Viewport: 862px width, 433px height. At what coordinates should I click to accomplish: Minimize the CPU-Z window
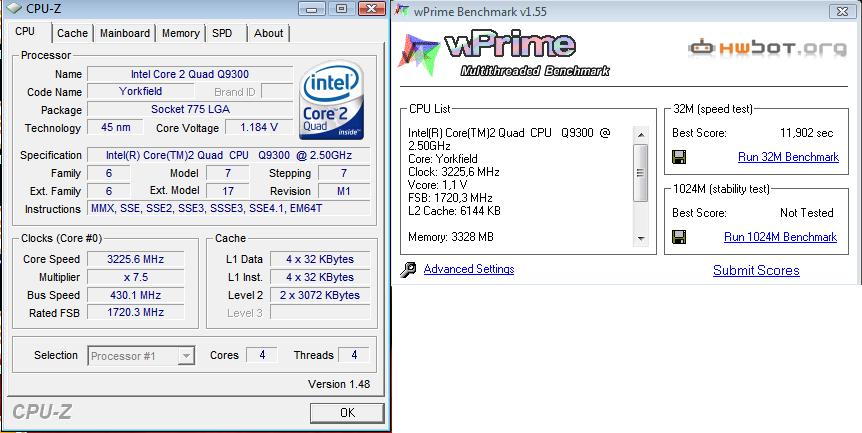coord(312,9)
